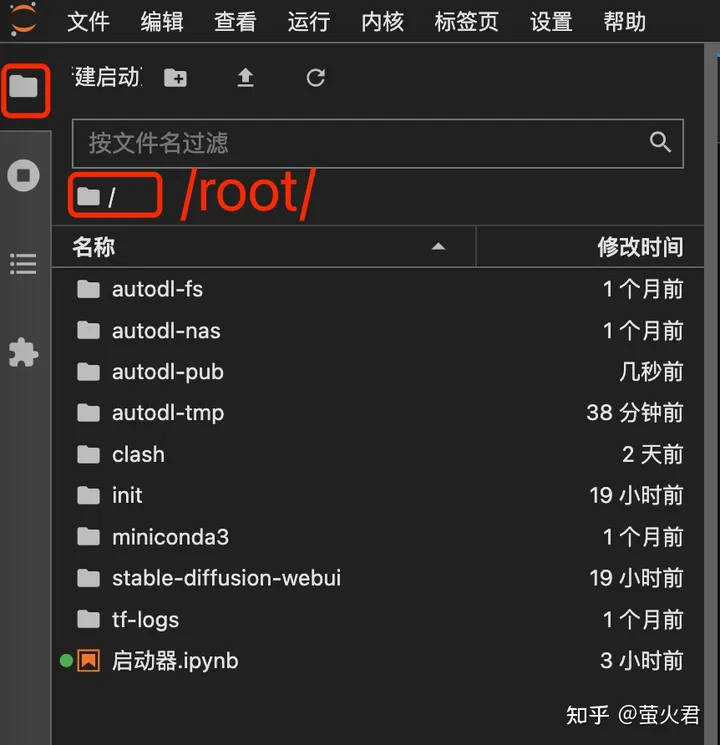Click the New Folder icon
The width and height of the screenshot is (720, 745).
(x=175, y=78)
